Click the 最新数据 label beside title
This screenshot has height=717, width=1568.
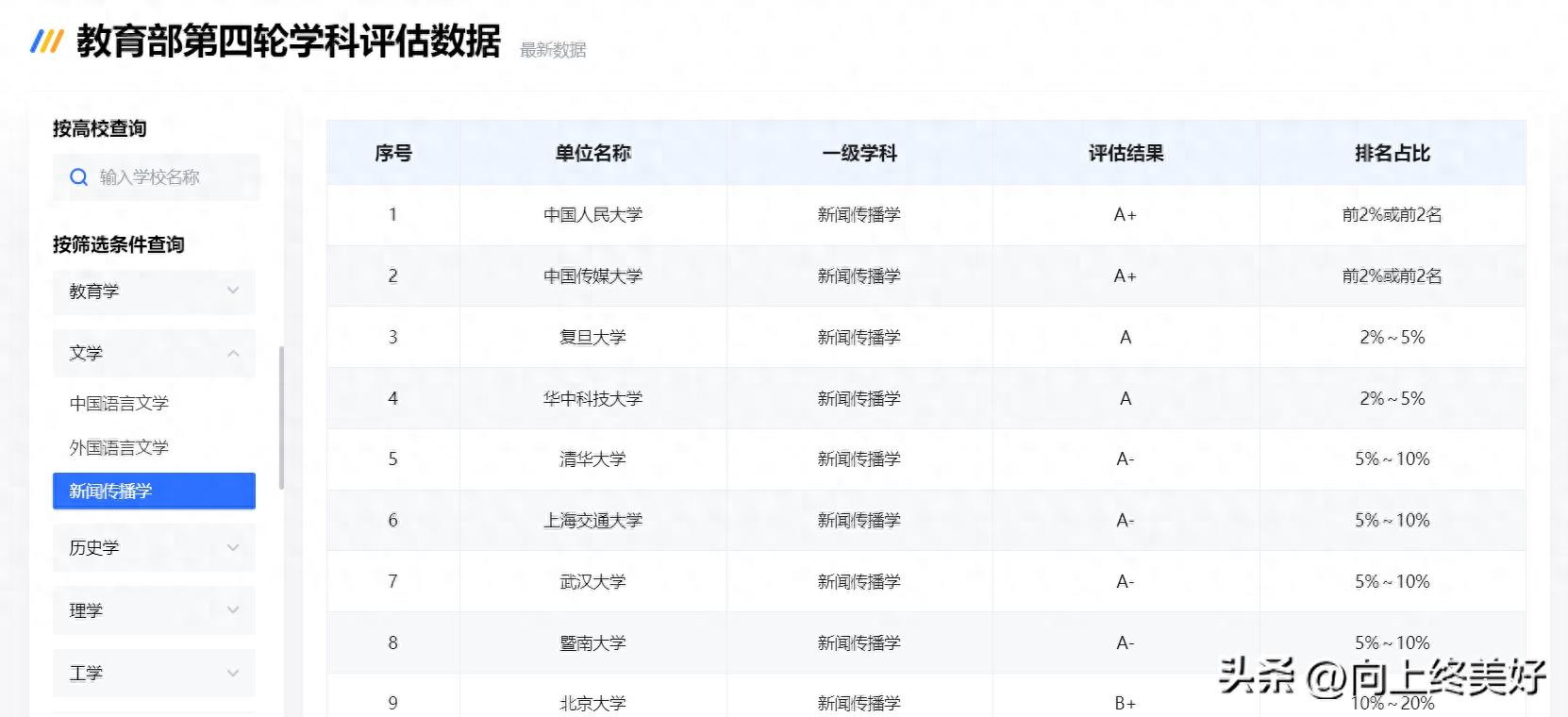click(x=553, y=50)
